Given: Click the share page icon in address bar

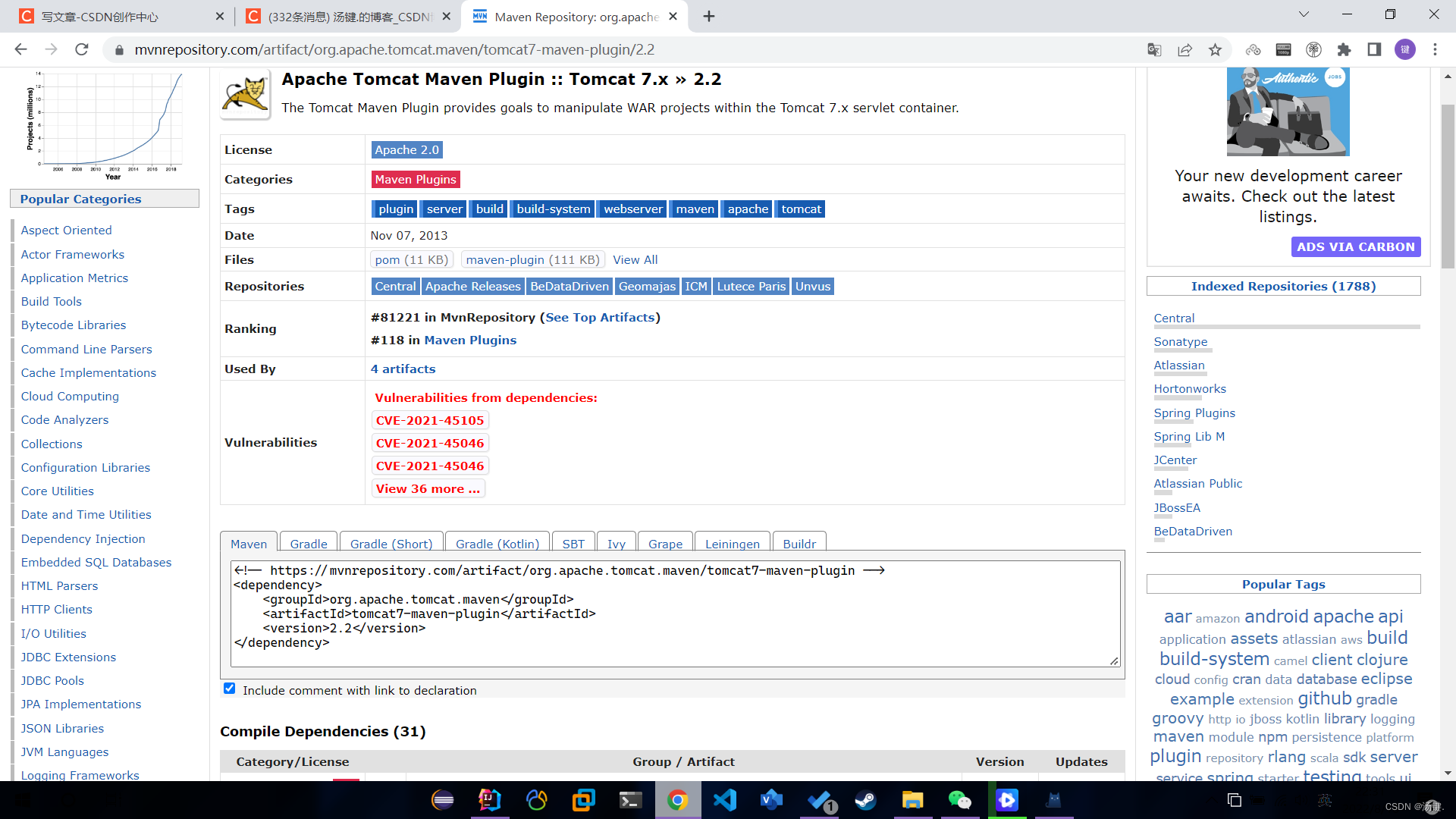Looking at the screenshot, I should pos(1185,50).
